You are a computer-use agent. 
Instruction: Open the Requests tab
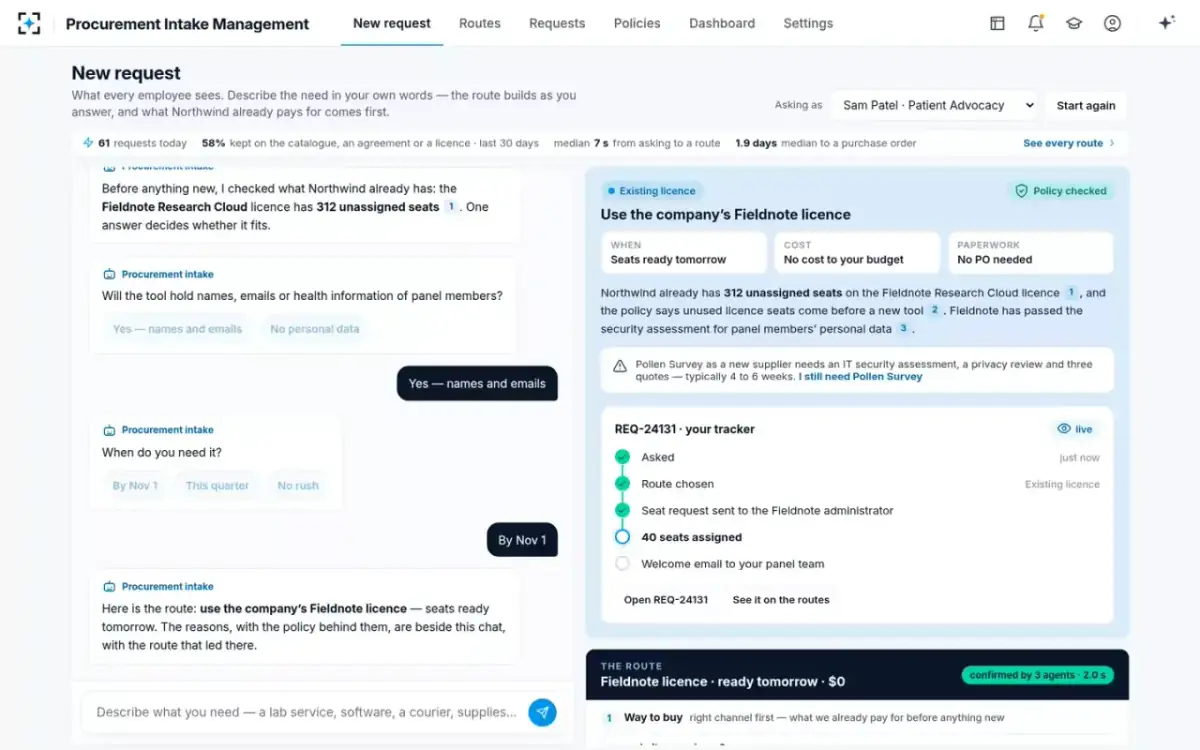pyautogui.click(x=557, y=23)
